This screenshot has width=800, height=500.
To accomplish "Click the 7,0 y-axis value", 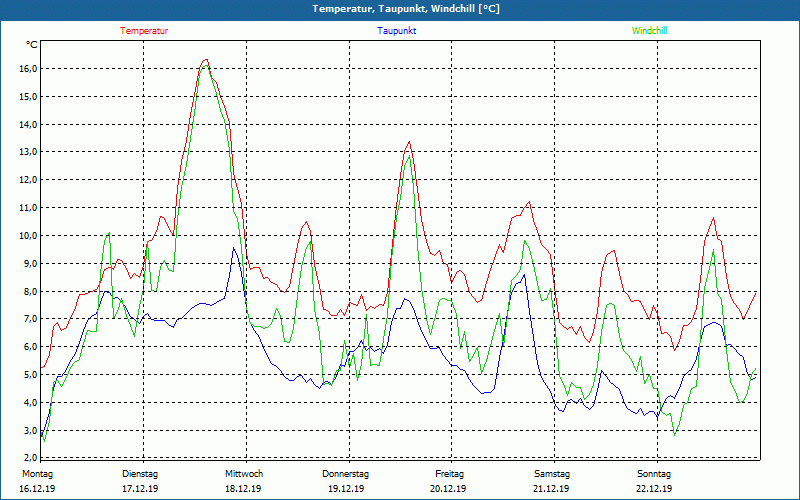I will 31,319.
